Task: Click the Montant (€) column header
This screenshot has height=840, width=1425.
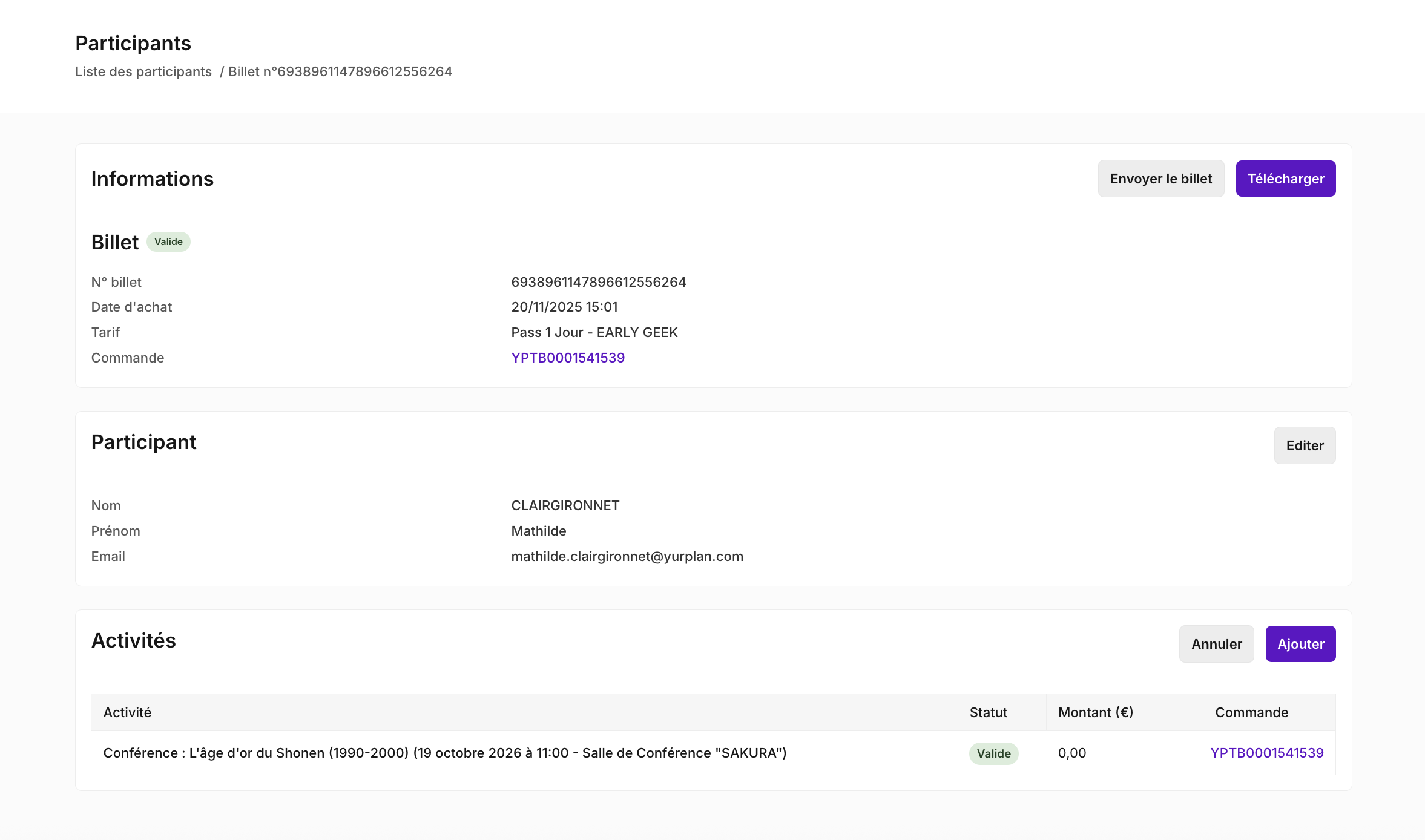Action: [x=1095, y=712]
